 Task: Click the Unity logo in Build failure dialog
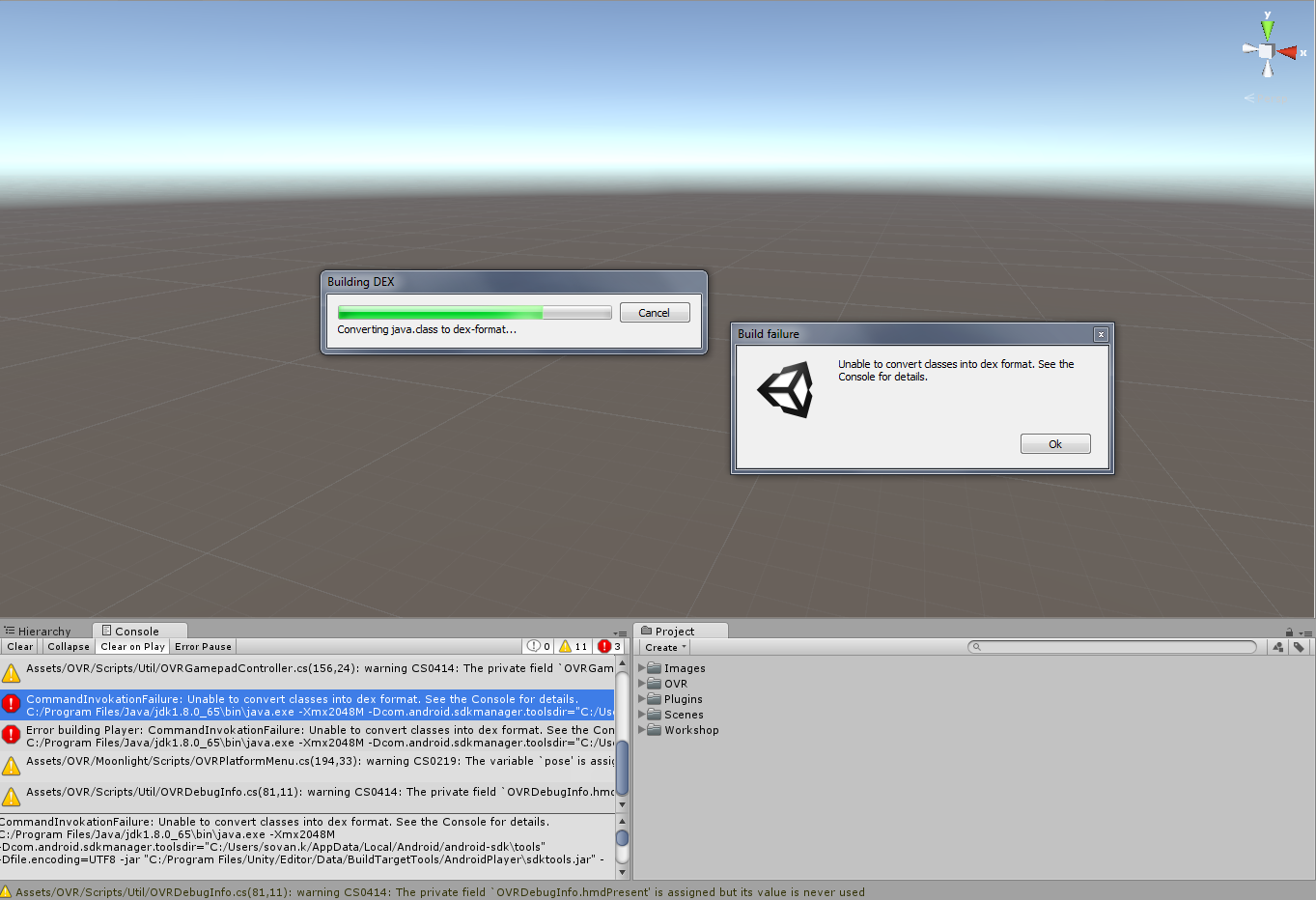click(786, 390)
